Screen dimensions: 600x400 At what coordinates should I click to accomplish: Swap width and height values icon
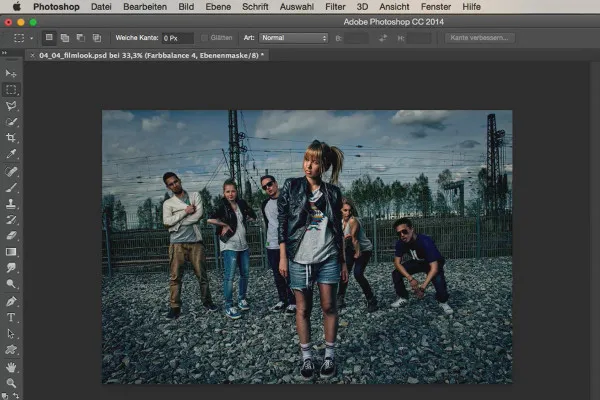pyautogui.click(x=383, y=38)
